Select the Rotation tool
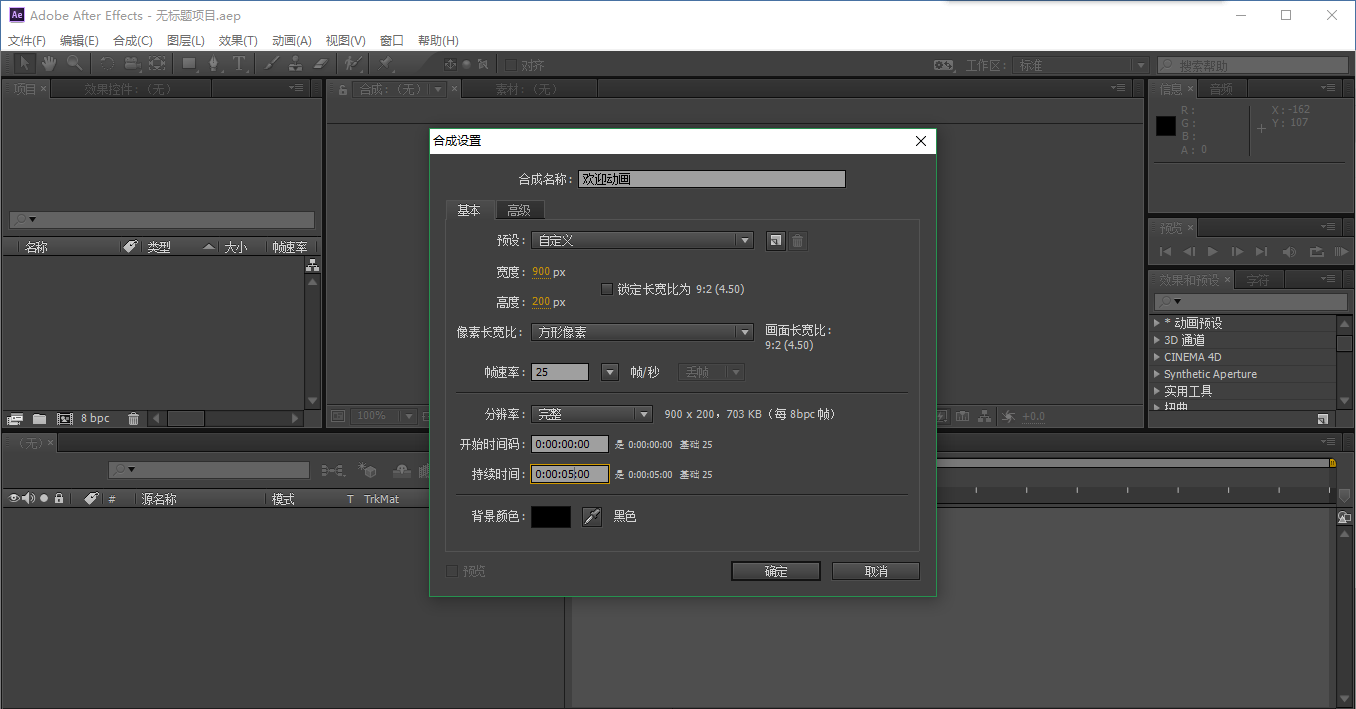This screenshot has height=709, width=1356. (107, 63)
